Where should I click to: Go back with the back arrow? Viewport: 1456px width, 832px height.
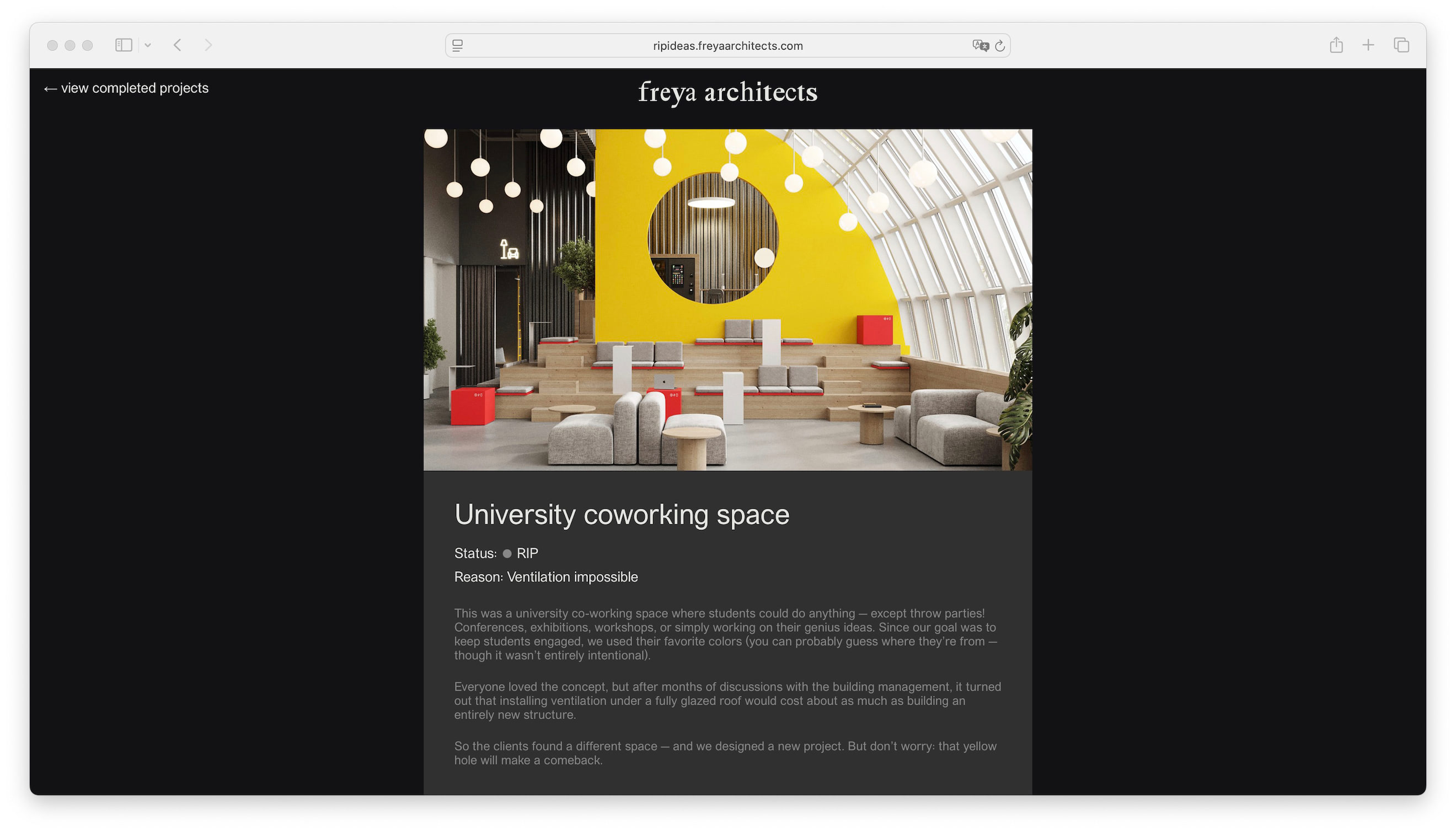178,45
